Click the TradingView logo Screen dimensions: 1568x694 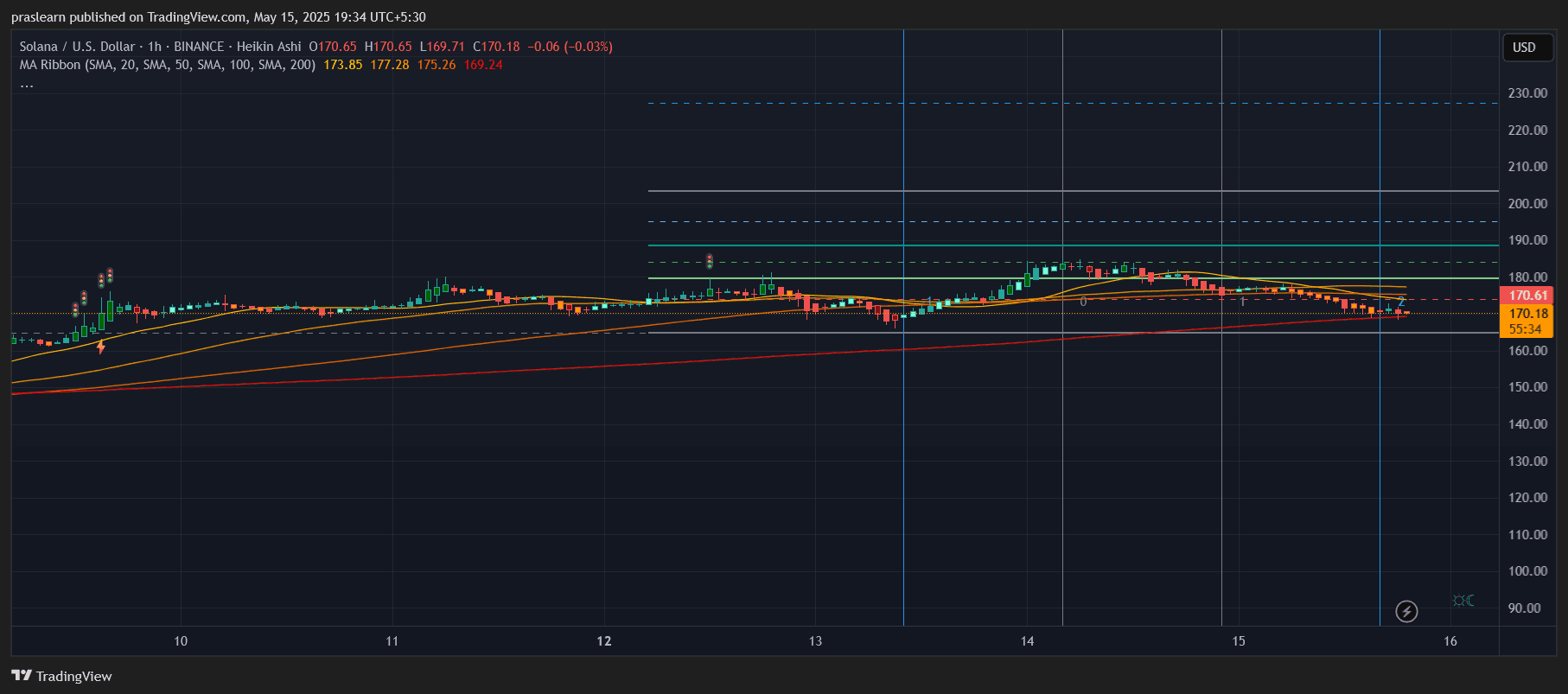pyautogui.click(x=61, y=676)
